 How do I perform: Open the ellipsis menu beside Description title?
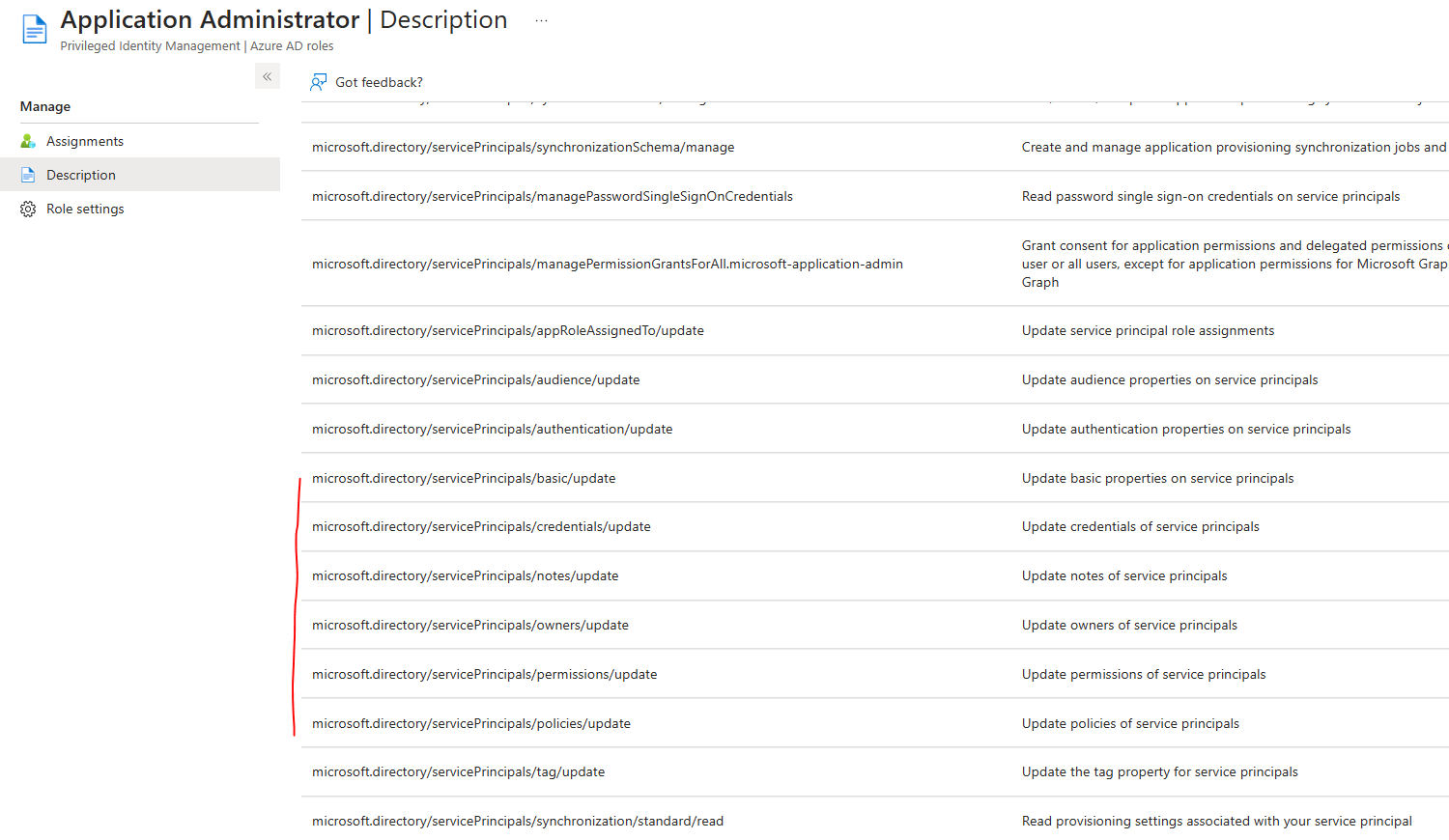pos(541,19)
